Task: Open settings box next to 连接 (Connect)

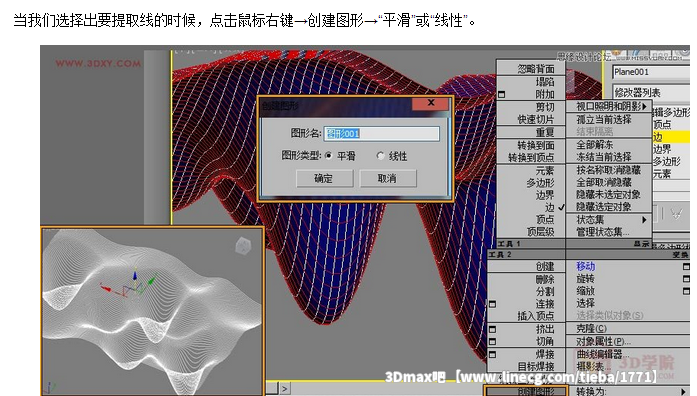Action: [x=493, y=304]
